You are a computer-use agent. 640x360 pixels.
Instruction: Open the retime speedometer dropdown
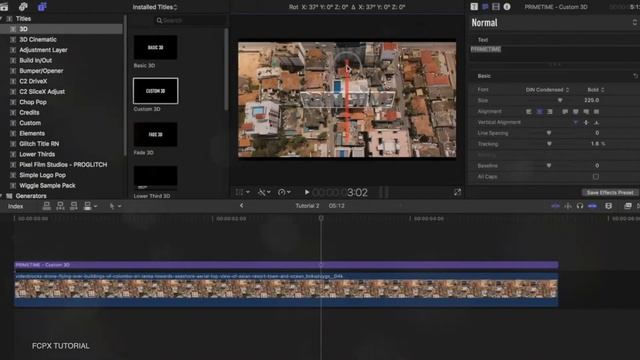coord(284,192)
